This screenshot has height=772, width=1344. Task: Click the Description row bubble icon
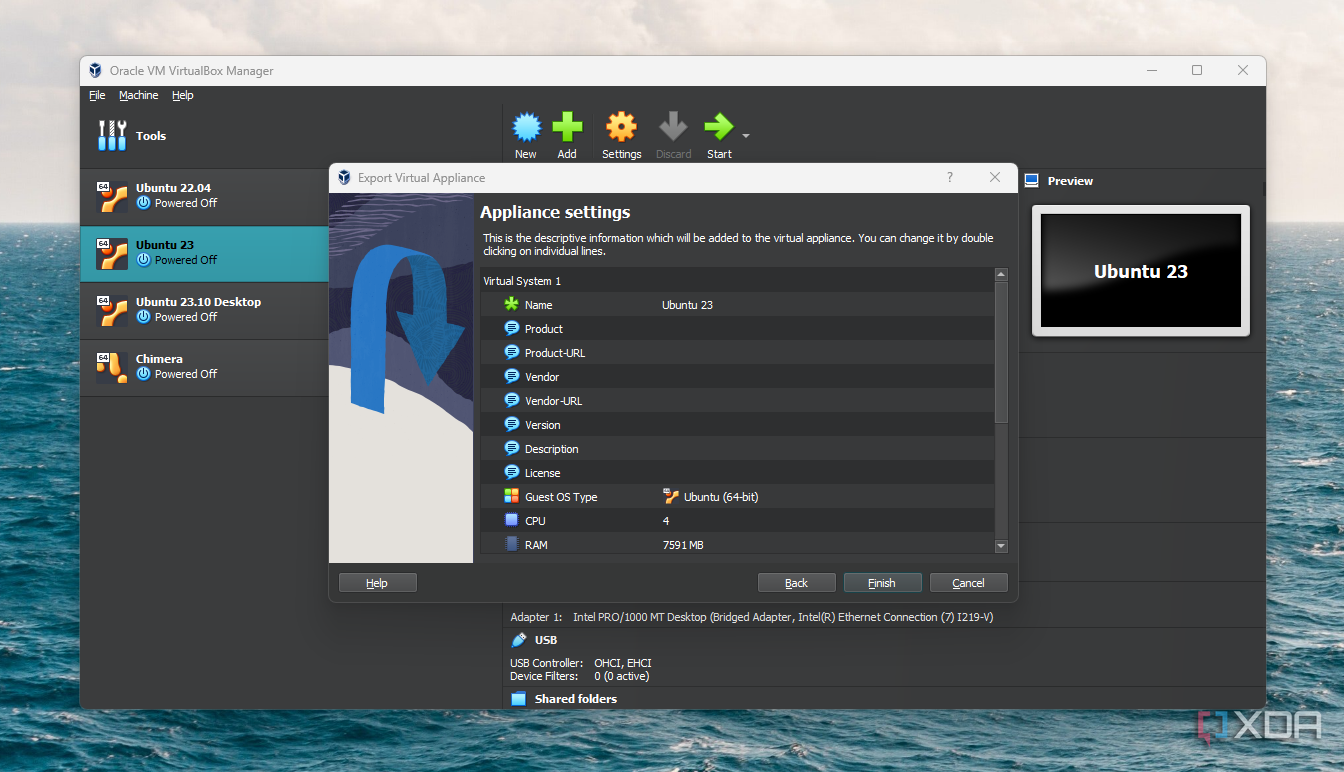(512, 448)
